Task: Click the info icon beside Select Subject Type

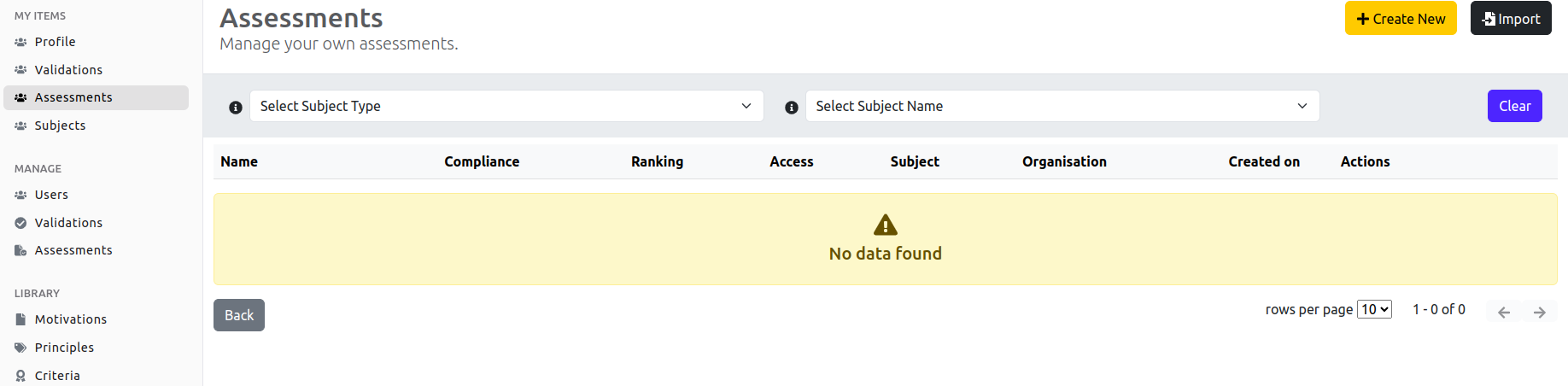Action: click(x=236, y=108)
